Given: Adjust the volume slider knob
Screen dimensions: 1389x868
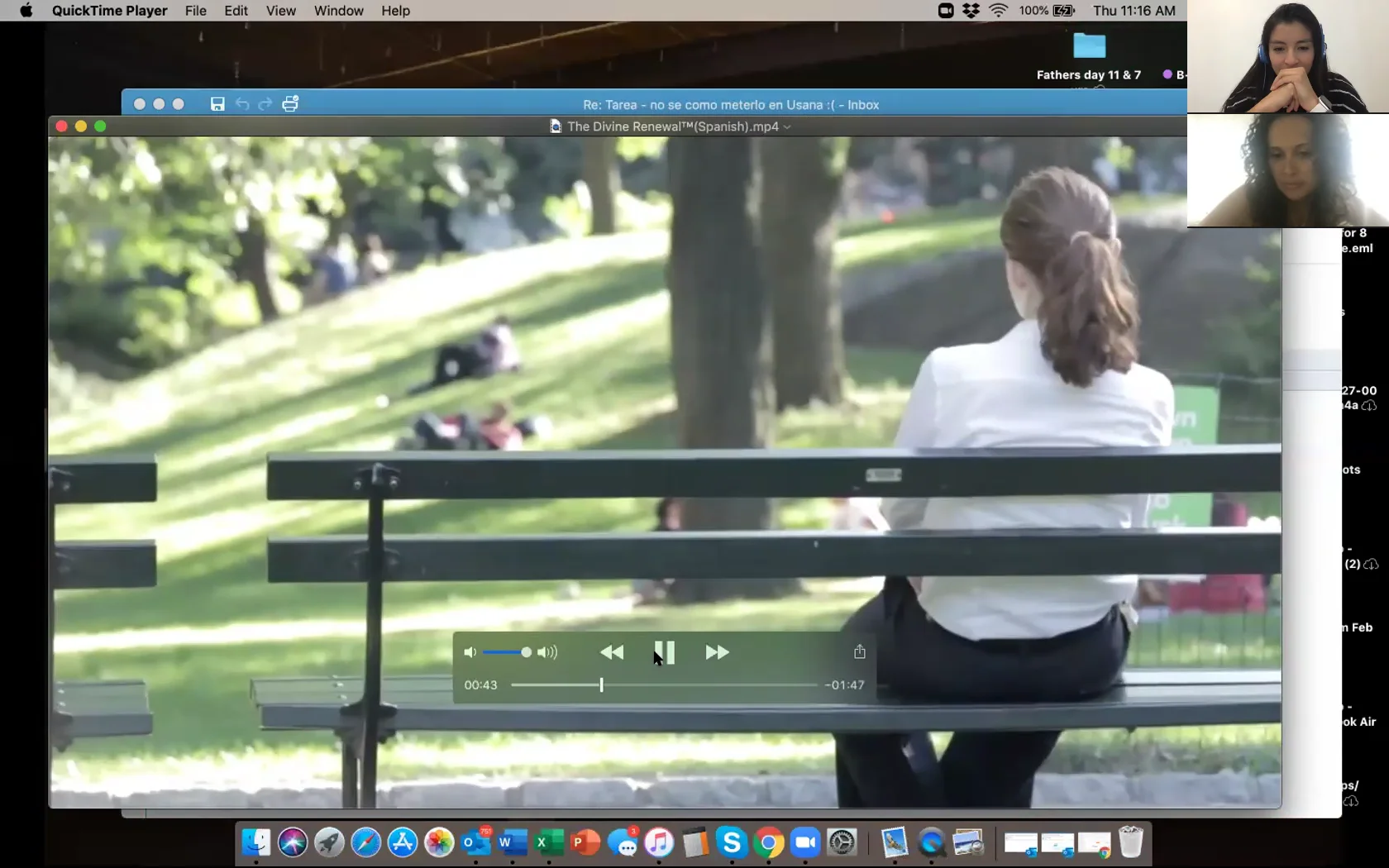Looking at the screenshot, I should pos(527,652).
